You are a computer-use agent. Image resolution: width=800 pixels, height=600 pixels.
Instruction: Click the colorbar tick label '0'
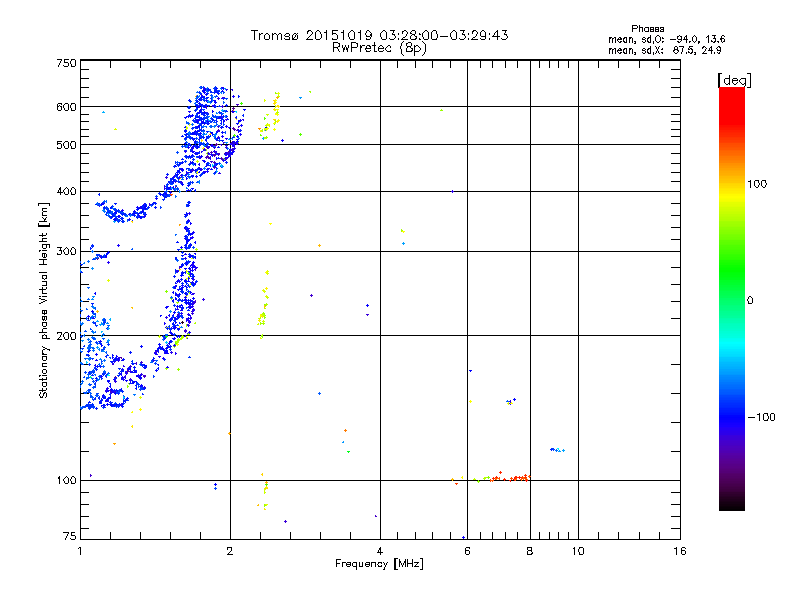coord(750,301)
